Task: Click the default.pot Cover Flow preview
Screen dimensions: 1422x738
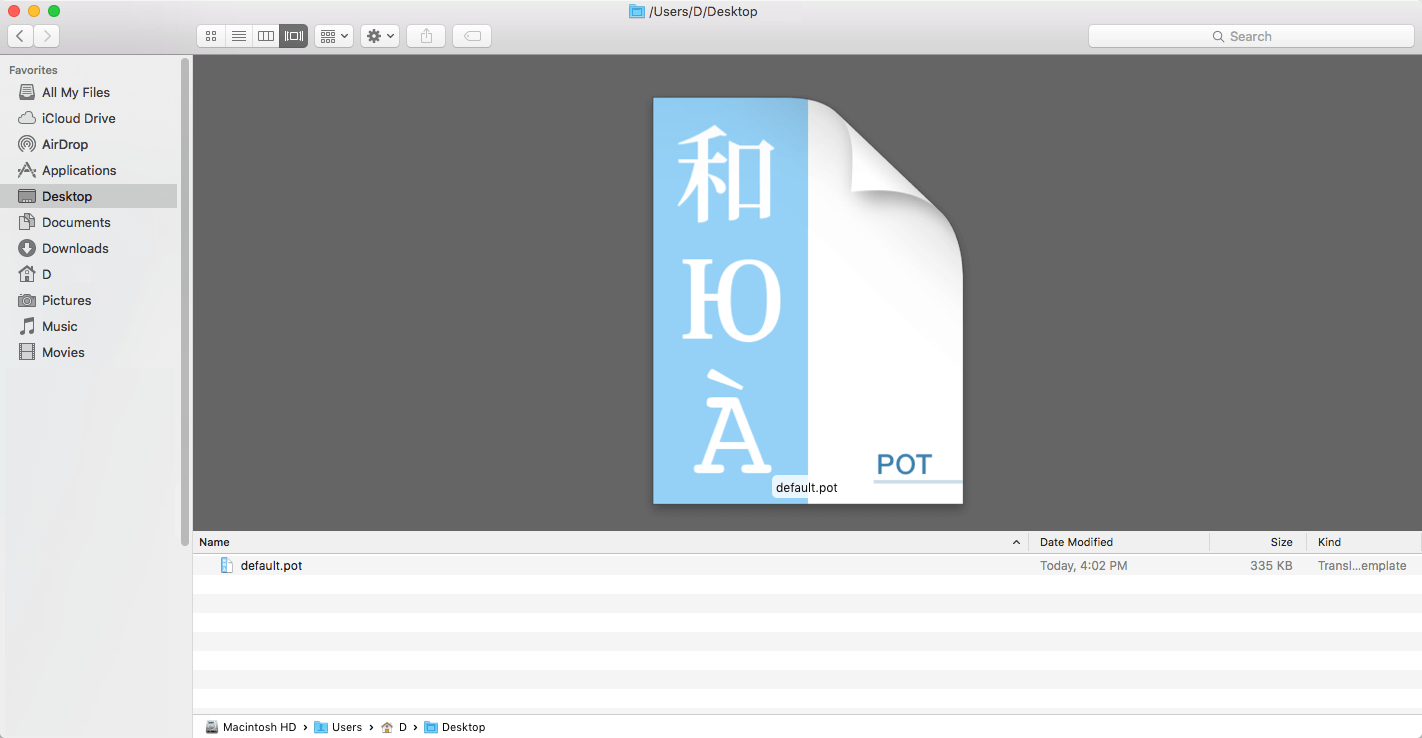Action: [807, 300]
